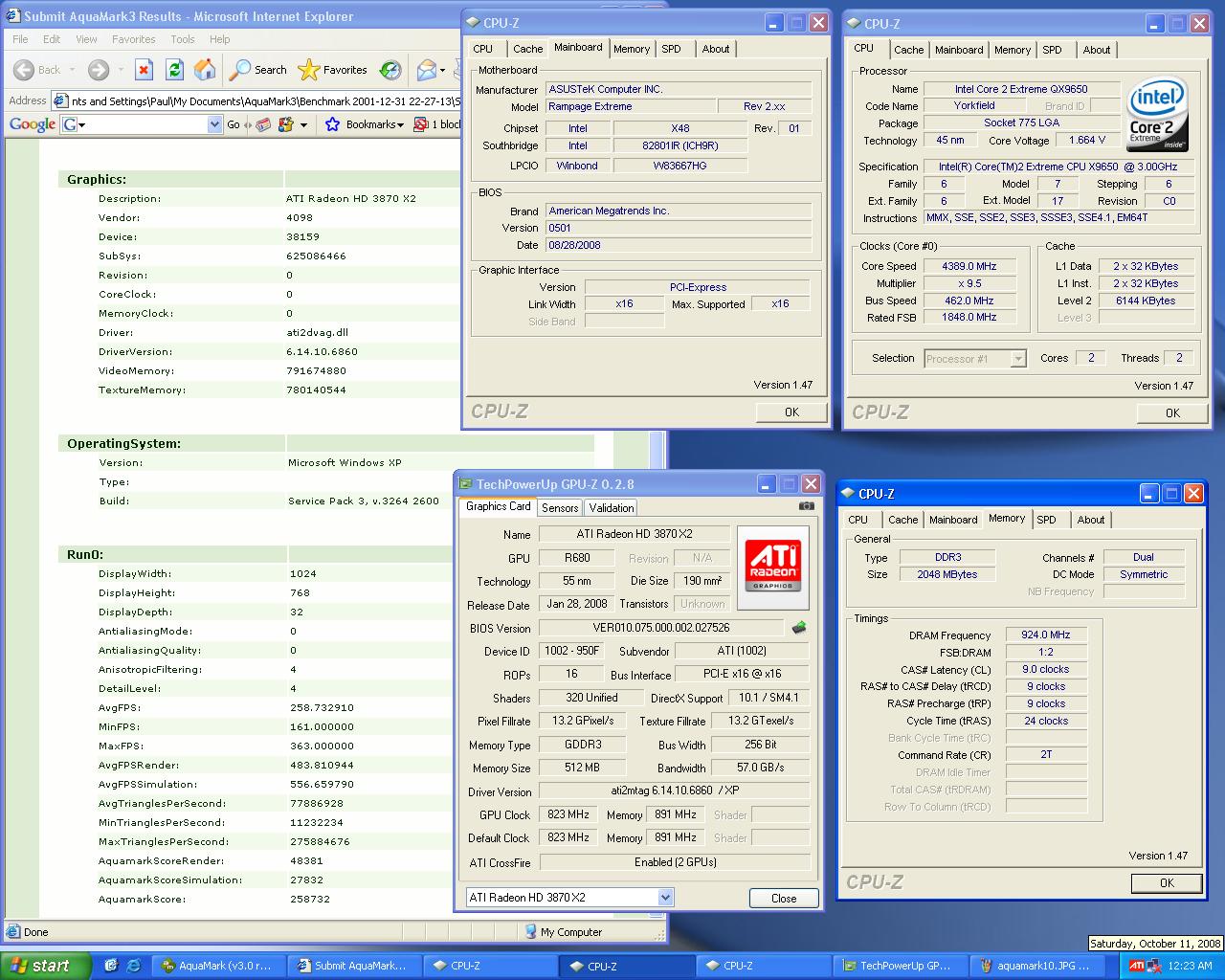Screen dimensions: 1225x980
Task: Click the network icon in the system tray
Action: pyautogui.click(x=1153, y=966)
